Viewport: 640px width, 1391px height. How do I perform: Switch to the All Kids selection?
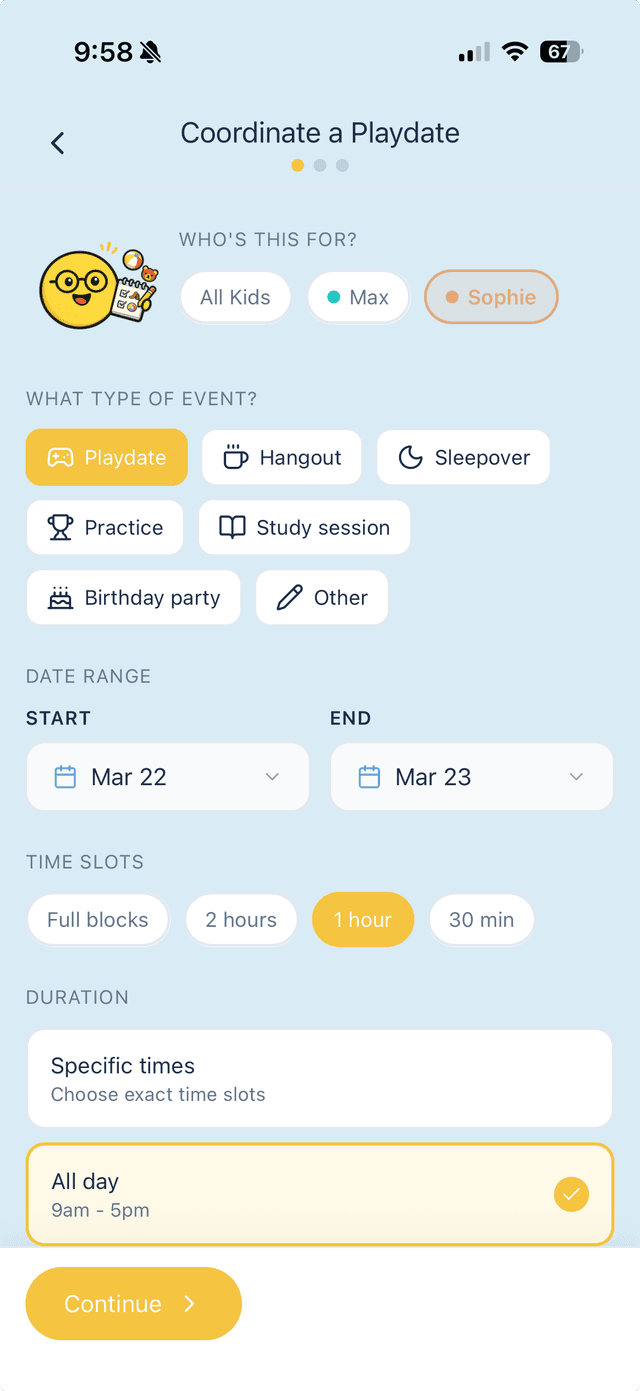coord(235,297)
